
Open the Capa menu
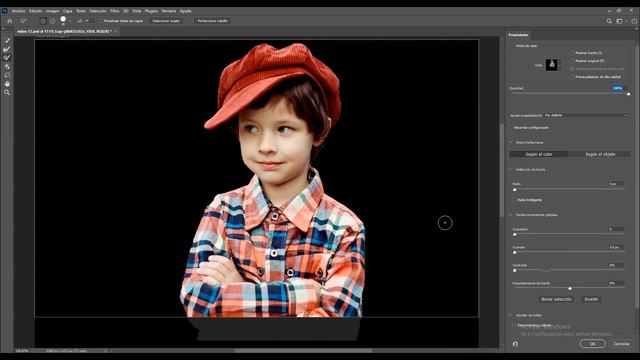[x=68, y=11]
